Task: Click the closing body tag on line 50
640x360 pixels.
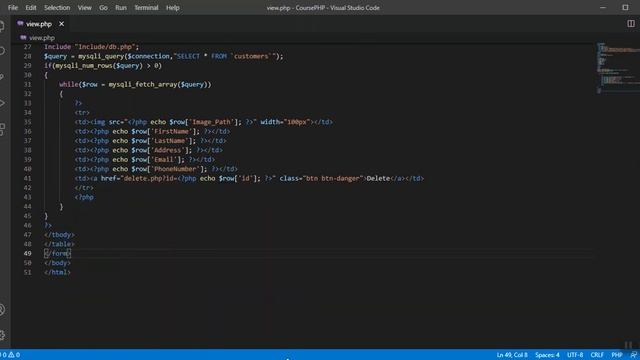Action: (x=57, y=263)
